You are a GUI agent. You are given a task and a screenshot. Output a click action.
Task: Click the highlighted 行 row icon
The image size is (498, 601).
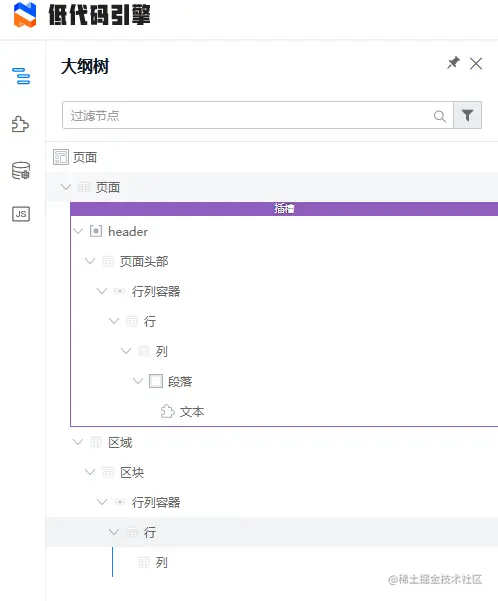click(x=131, y=532)
